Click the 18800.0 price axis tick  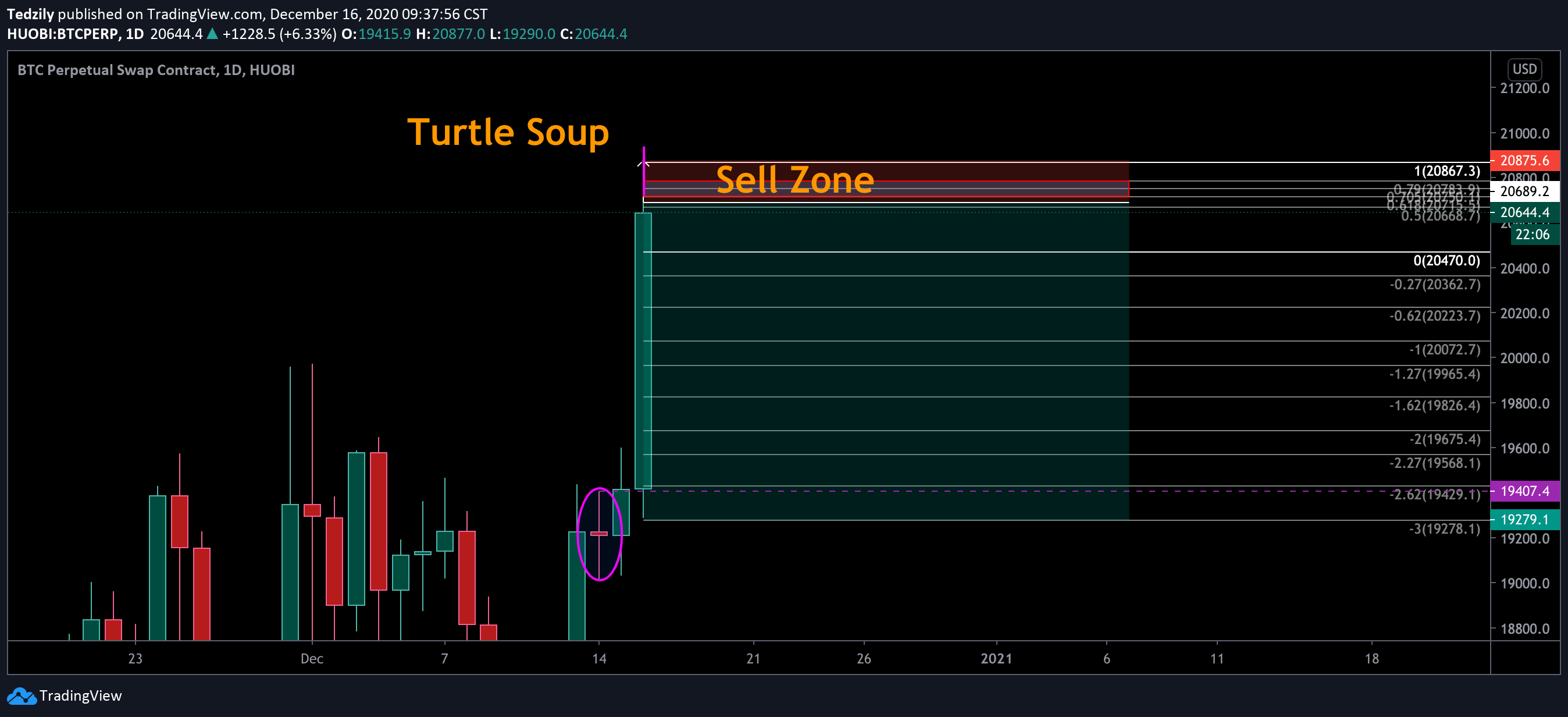(1525, 629)
